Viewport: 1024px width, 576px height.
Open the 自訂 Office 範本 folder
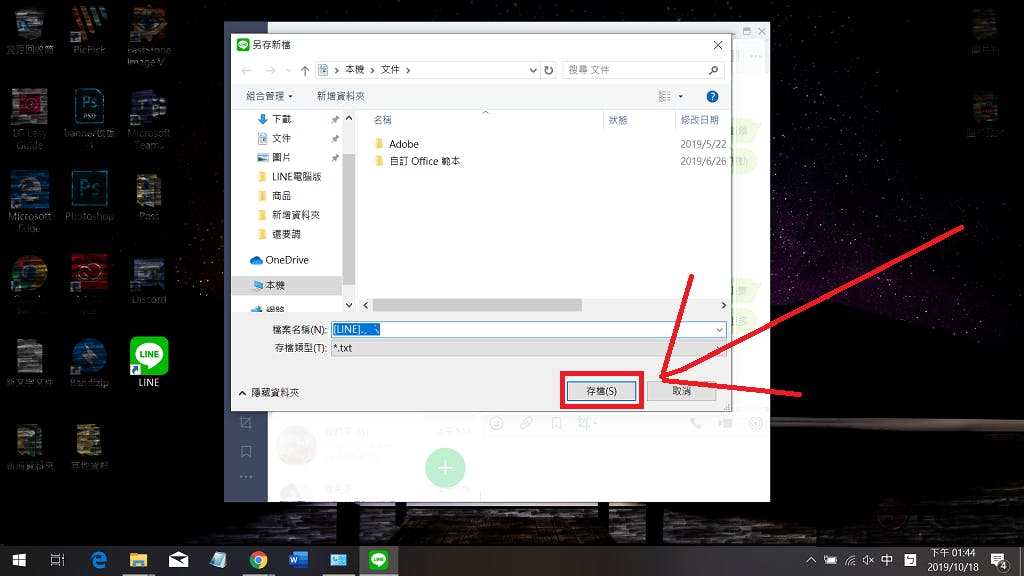coord(424,161)
